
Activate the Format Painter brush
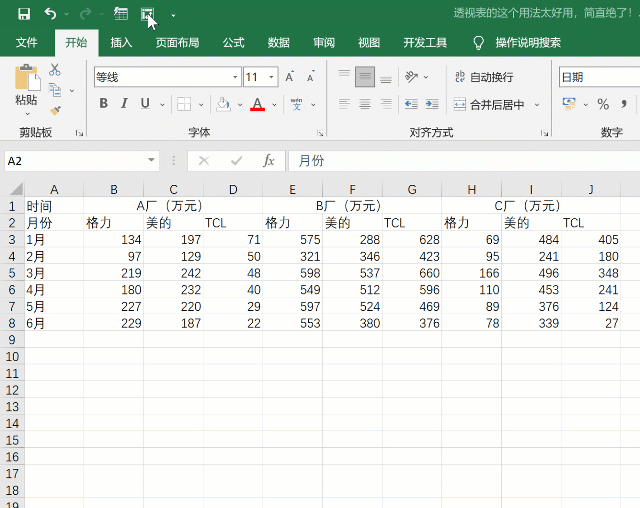click(55, 110)
